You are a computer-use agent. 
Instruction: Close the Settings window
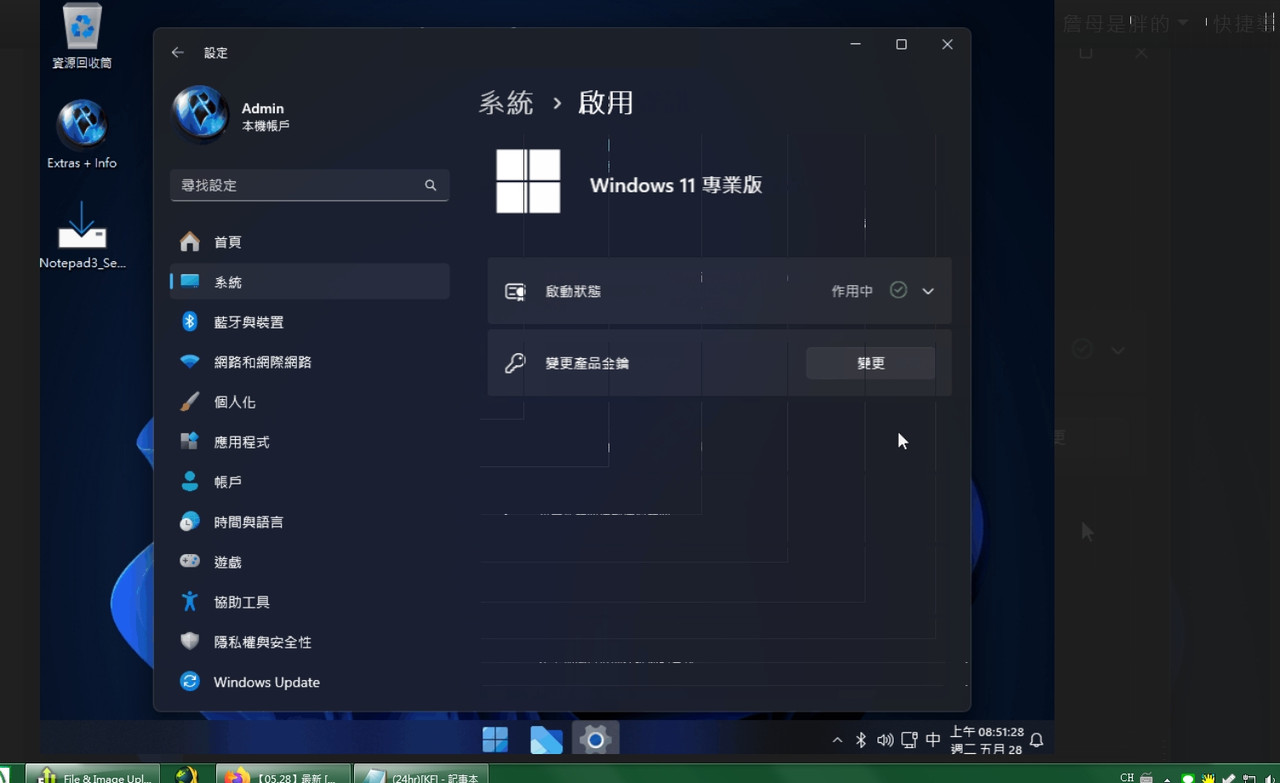point(947,45)
